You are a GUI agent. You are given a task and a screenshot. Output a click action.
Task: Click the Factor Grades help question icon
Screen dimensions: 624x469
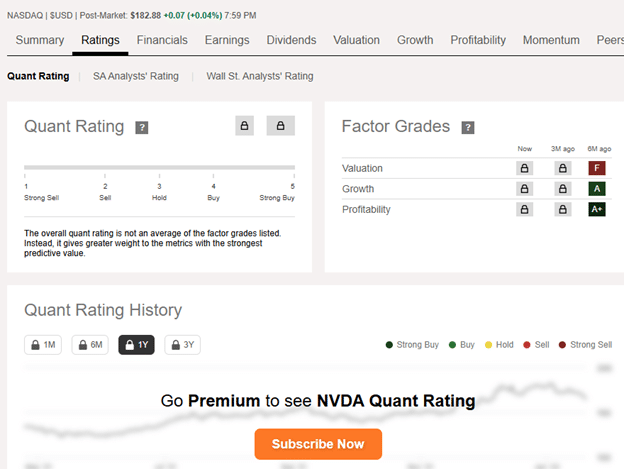click(x=468, y=128)
